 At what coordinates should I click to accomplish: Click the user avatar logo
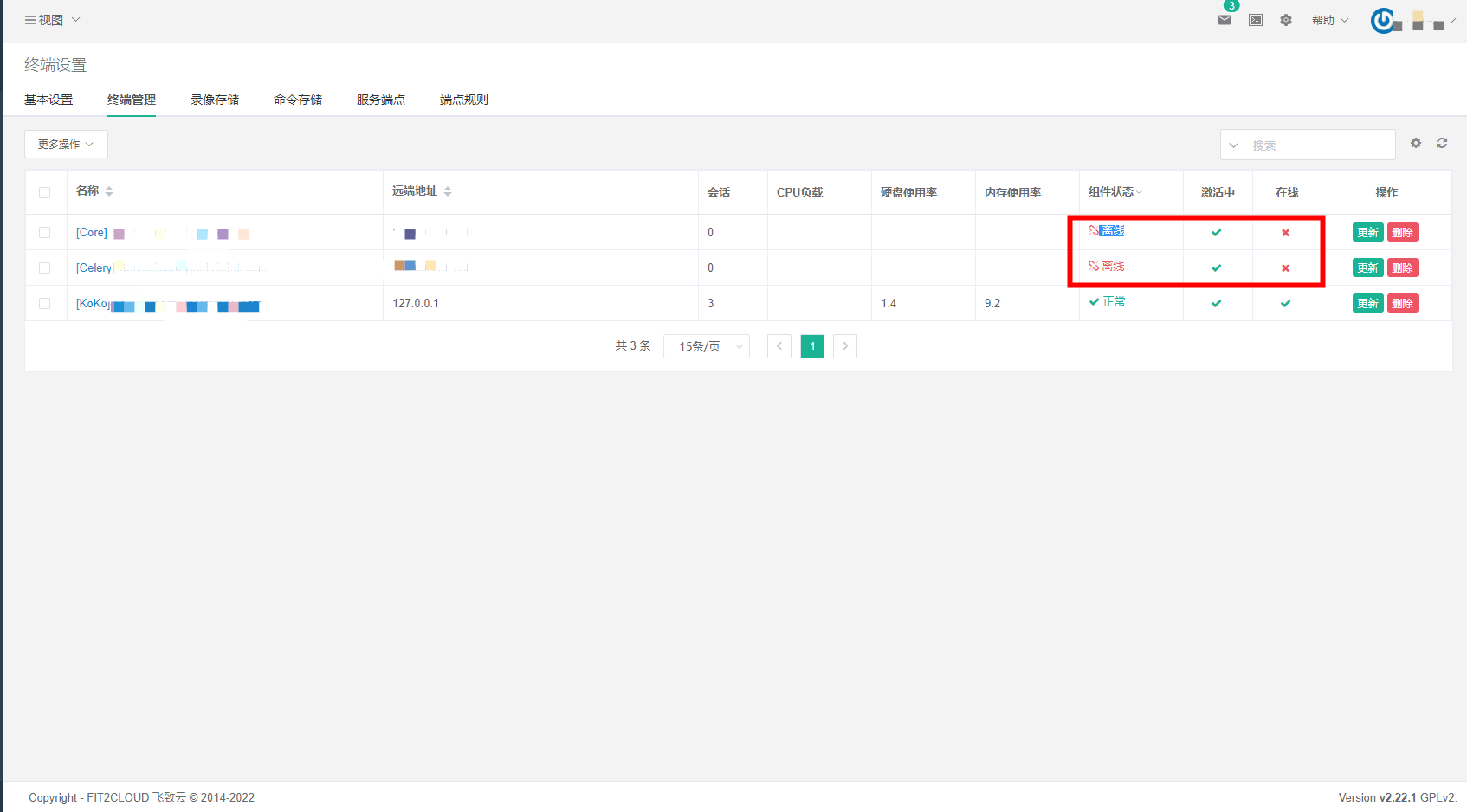point(1383,20)
